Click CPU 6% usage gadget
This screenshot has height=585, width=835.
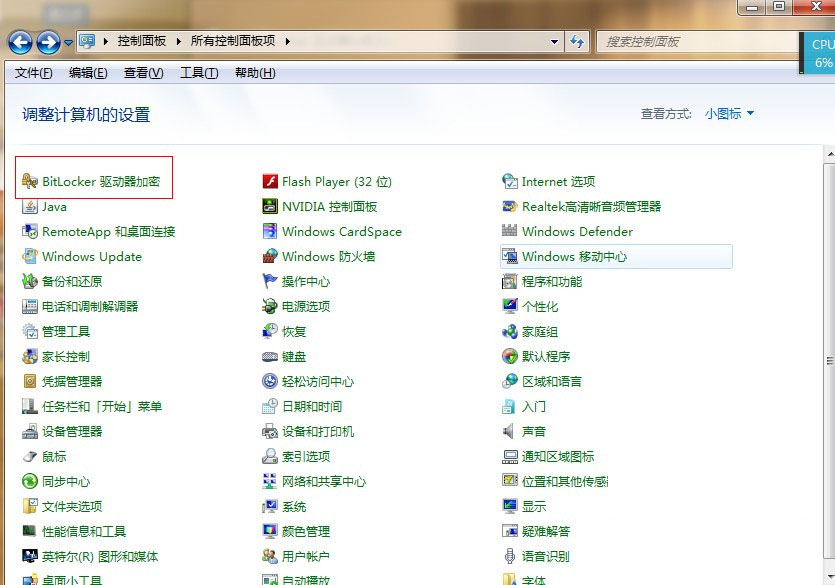pyautogui.click(x=817, y=53)
